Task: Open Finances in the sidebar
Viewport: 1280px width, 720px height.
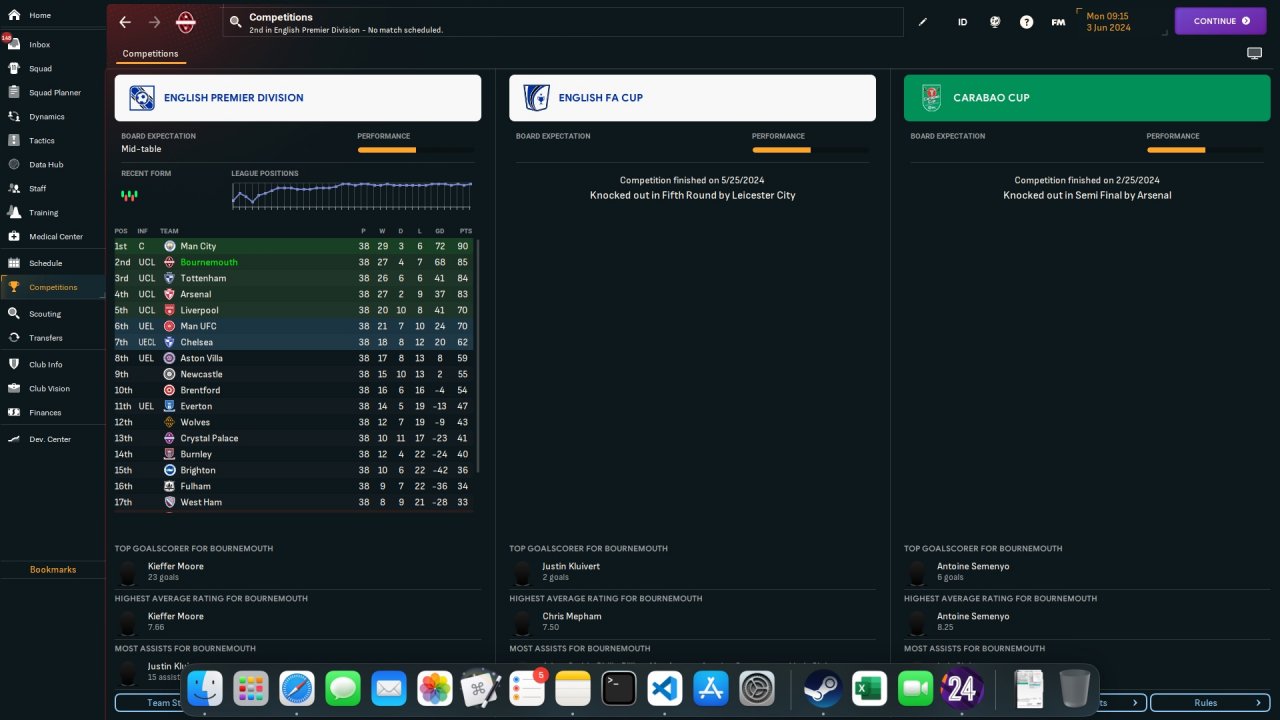Action: point(53,412)
